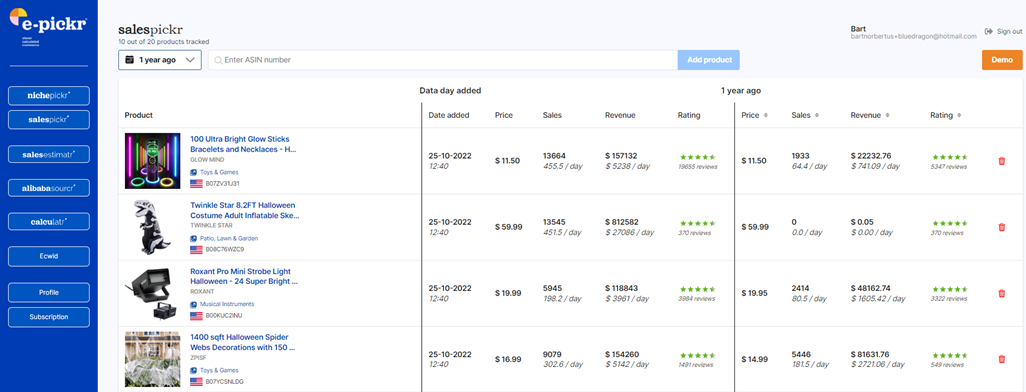Open calculatr in the sidebar
Viewport: 1026px width, 392px height.
(x=48, y=222)
